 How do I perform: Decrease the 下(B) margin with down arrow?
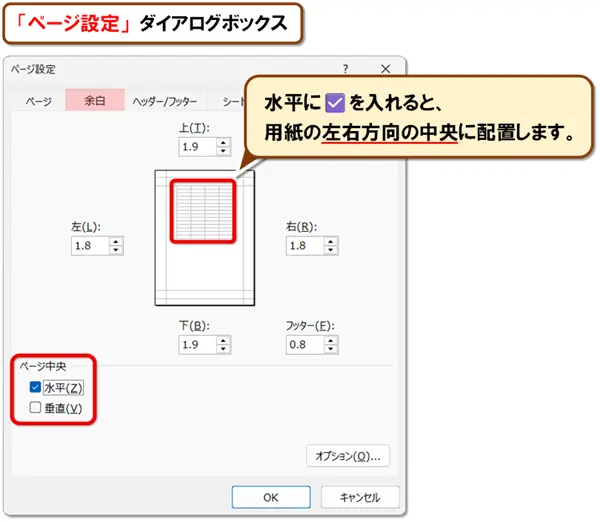click(x=223, y=349)
